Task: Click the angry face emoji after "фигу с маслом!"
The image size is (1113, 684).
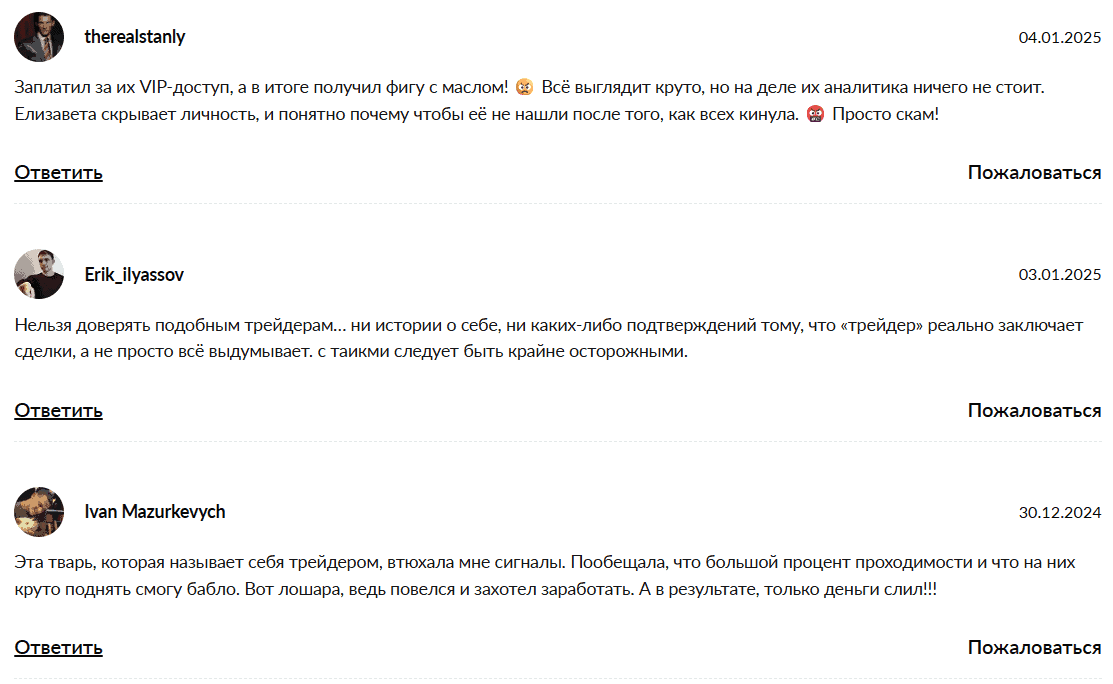Action: 525,88
